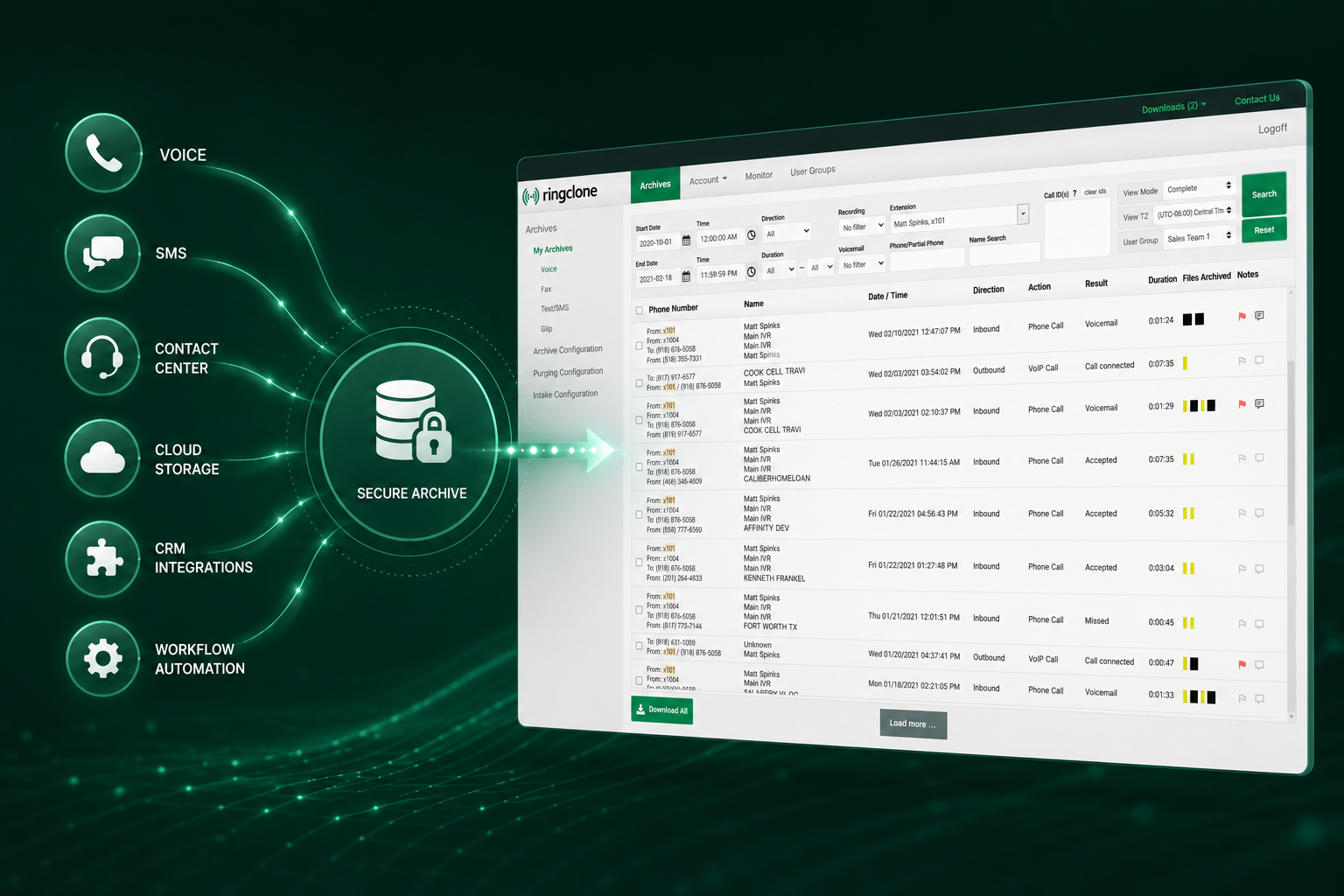Image resolution: width=1344 pixels, height=896 pixels.
Task: Open the End Date calendar icon
Action: 686,276
